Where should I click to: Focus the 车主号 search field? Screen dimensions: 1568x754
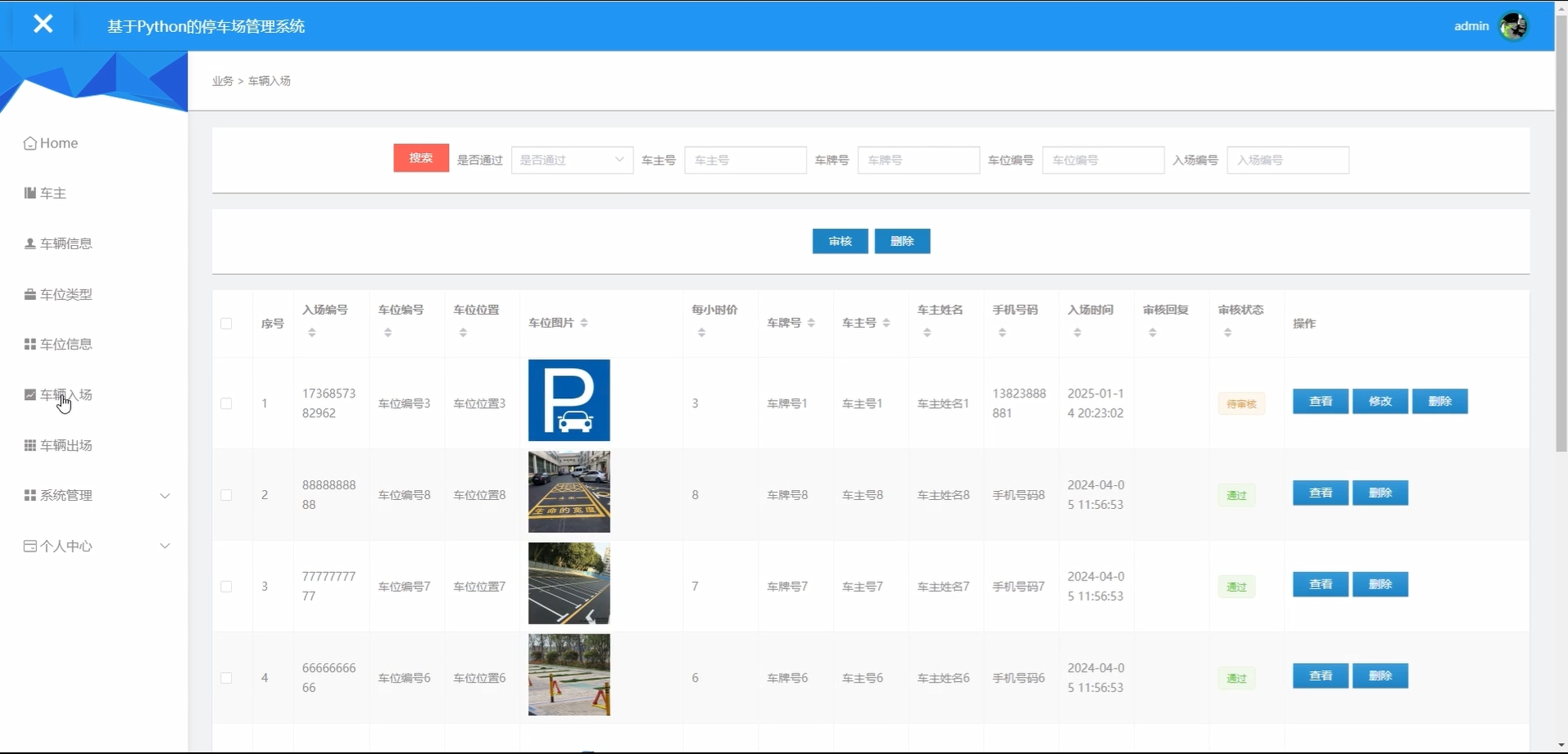click(745, 160)
